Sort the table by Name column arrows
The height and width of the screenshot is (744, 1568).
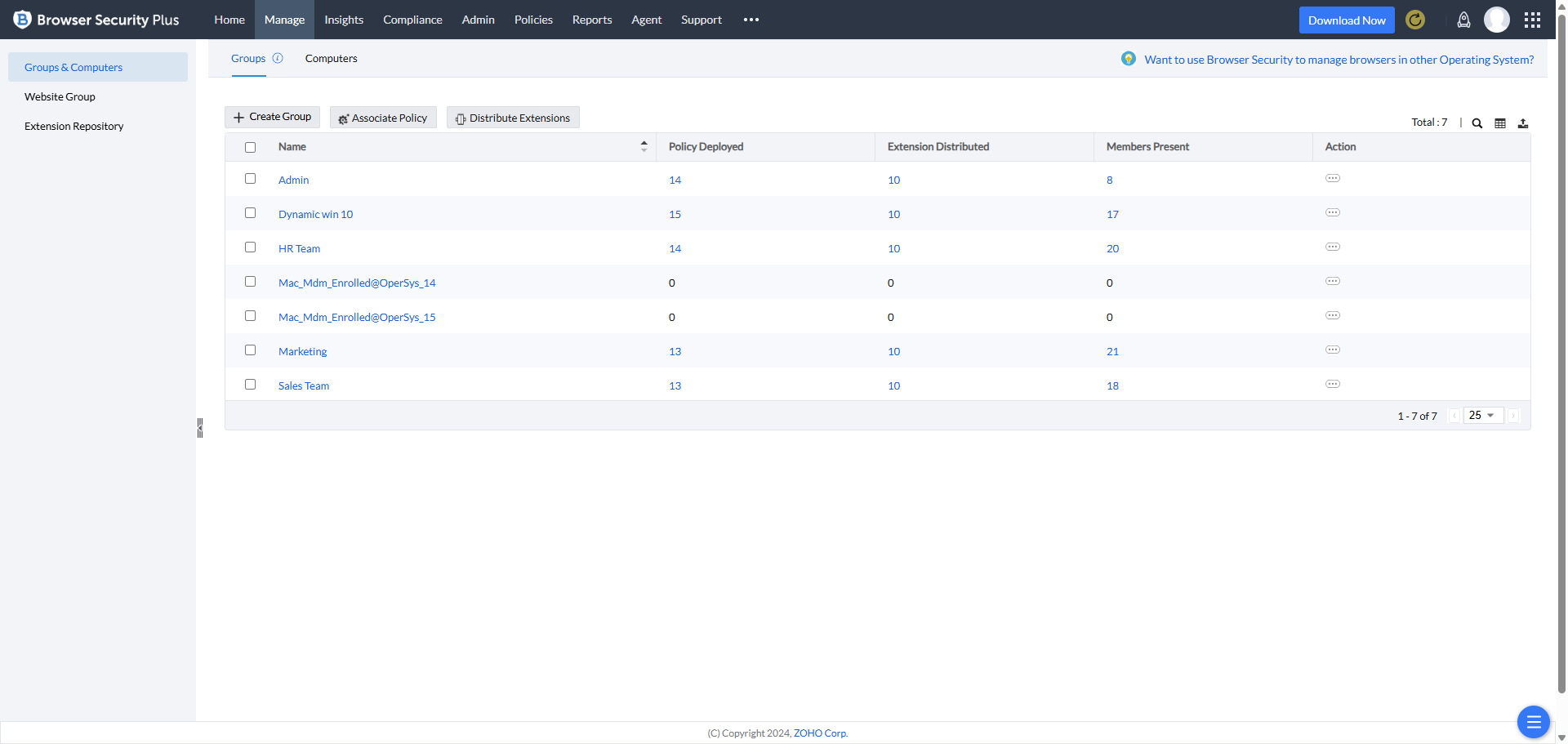(x=644, y=147)
